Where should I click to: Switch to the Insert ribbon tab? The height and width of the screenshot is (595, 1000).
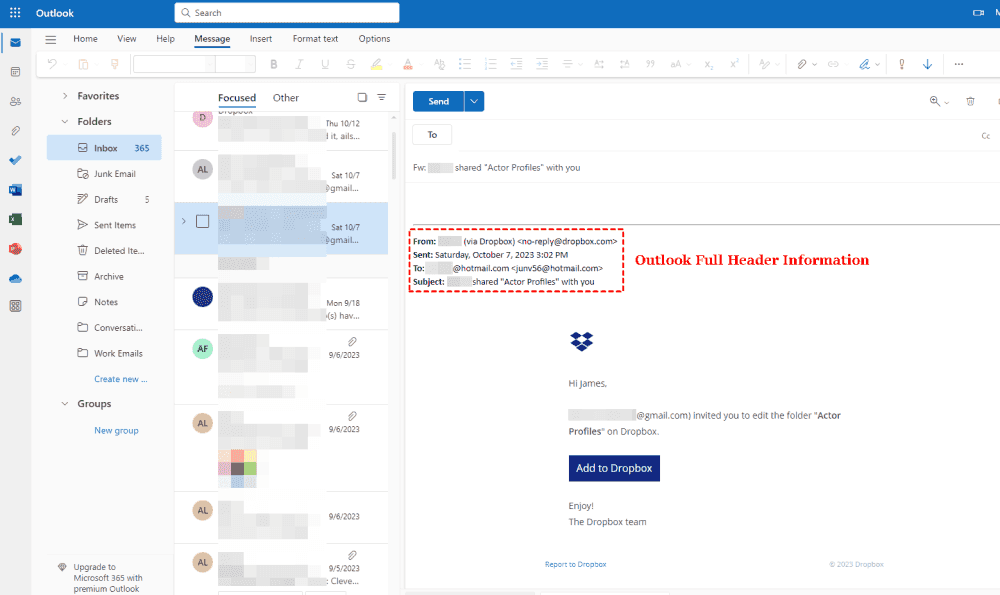(261, 39)
